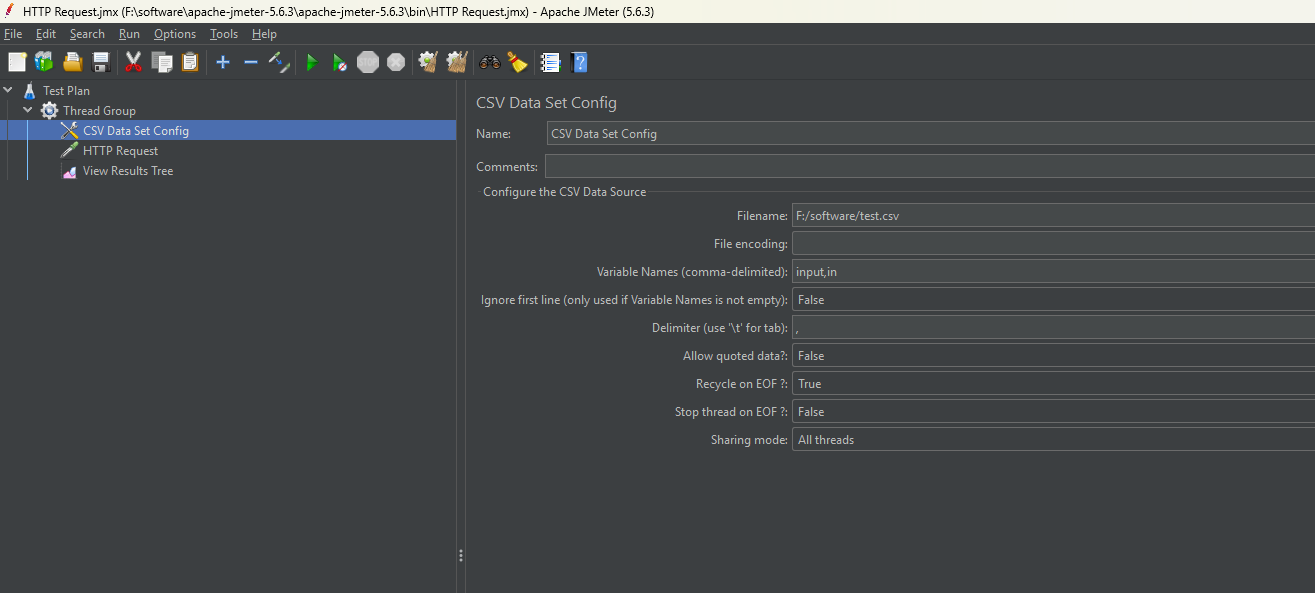Click the Filename field with test.csv path
The width and height of the screenshot is (1315, 593).
(1053, 215)
